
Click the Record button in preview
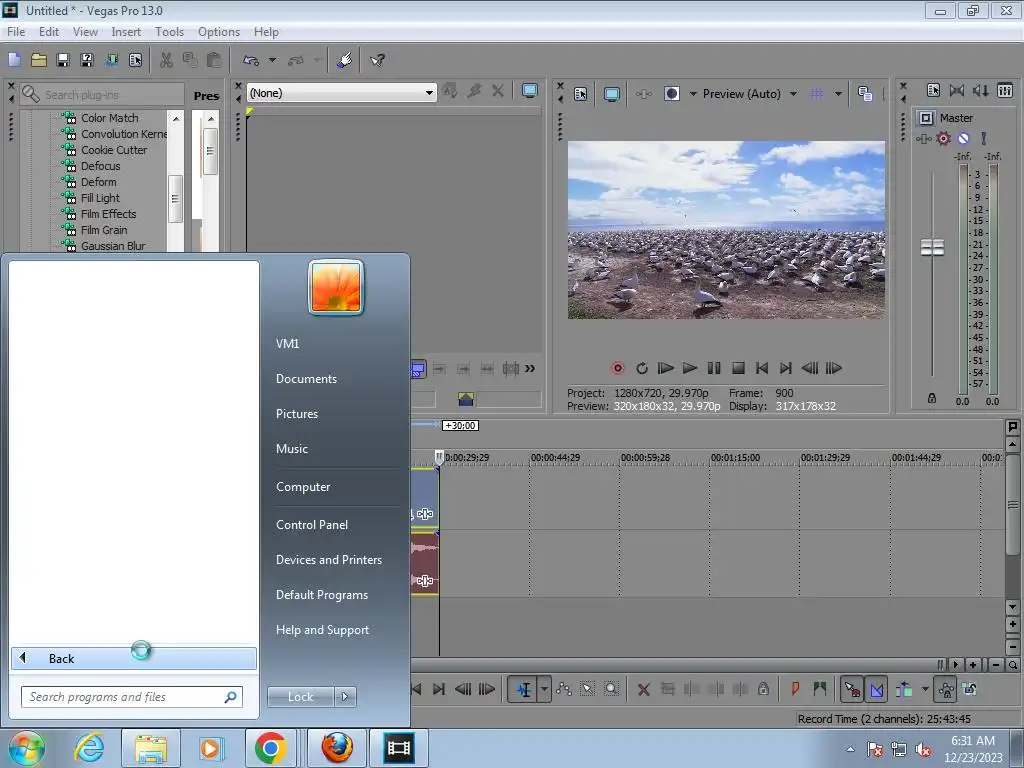click(x=618, y=368)
